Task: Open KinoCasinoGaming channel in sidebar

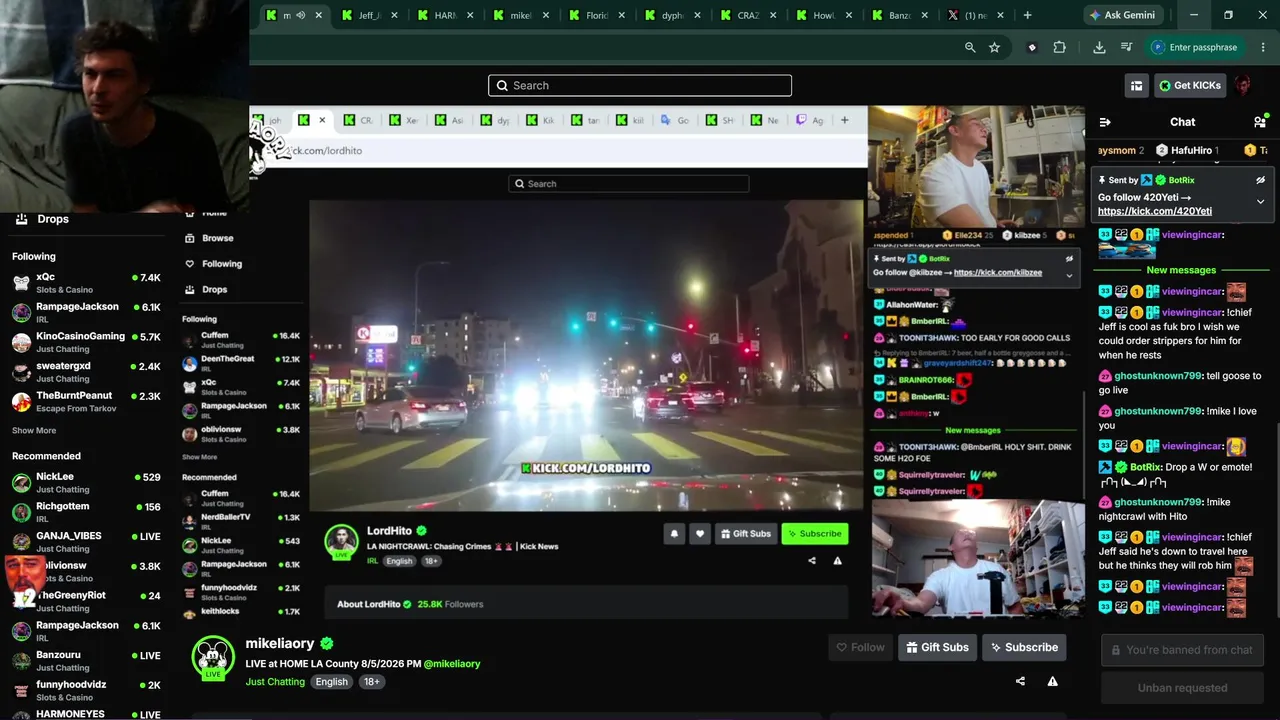Action: 86,342
